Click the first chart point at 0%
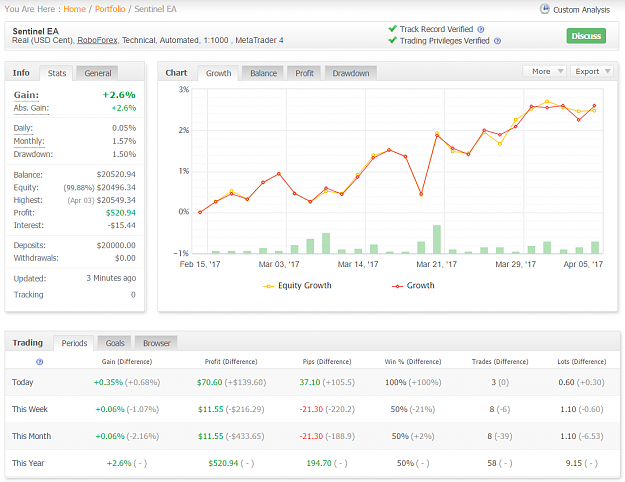The image size is (625, 482). coord(200,212)
